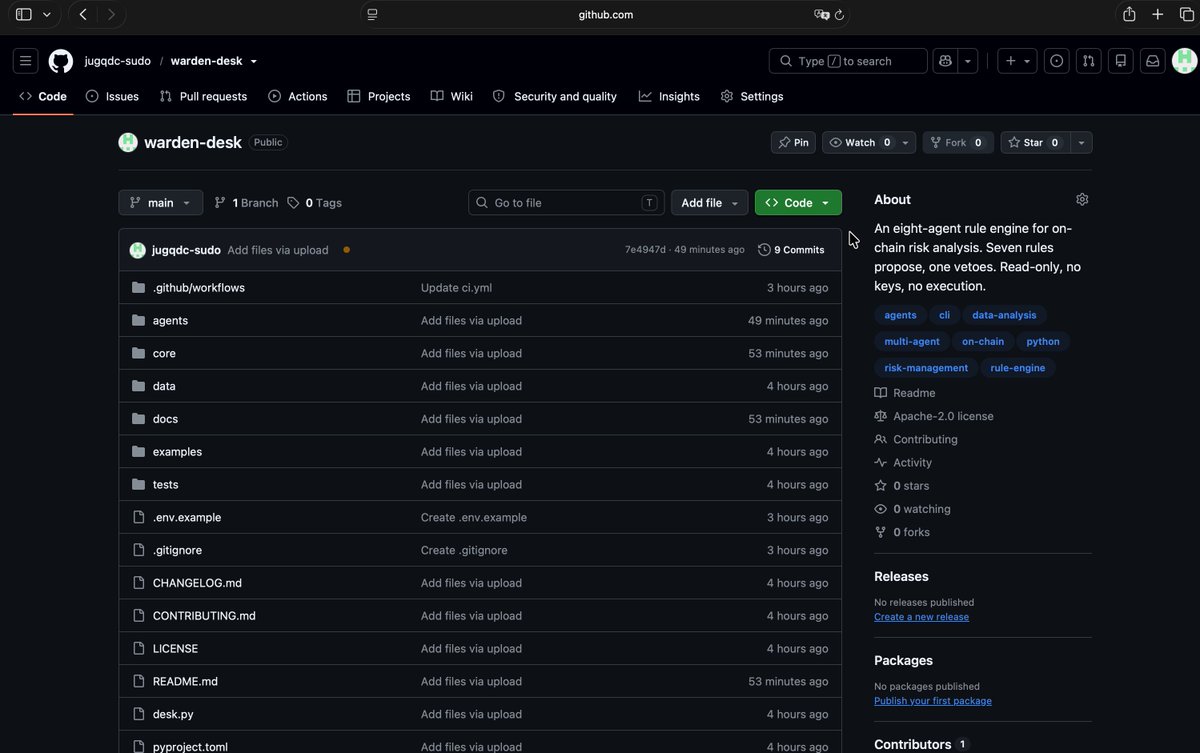The image size is (1200, 753).
Task: Star the warden-desk repository
Action: click(1034, 143)
